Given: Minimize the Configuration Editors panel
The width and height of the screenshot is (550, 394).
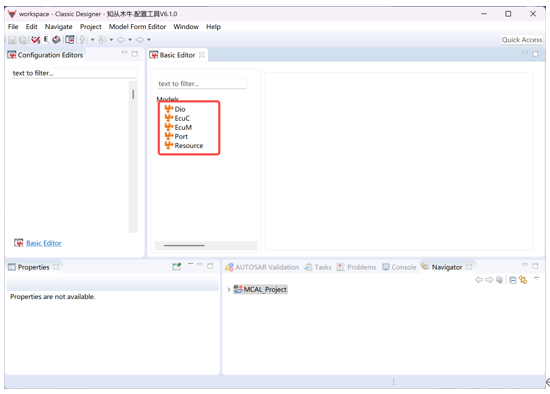Looking at the screenshot, I should 125,53.
